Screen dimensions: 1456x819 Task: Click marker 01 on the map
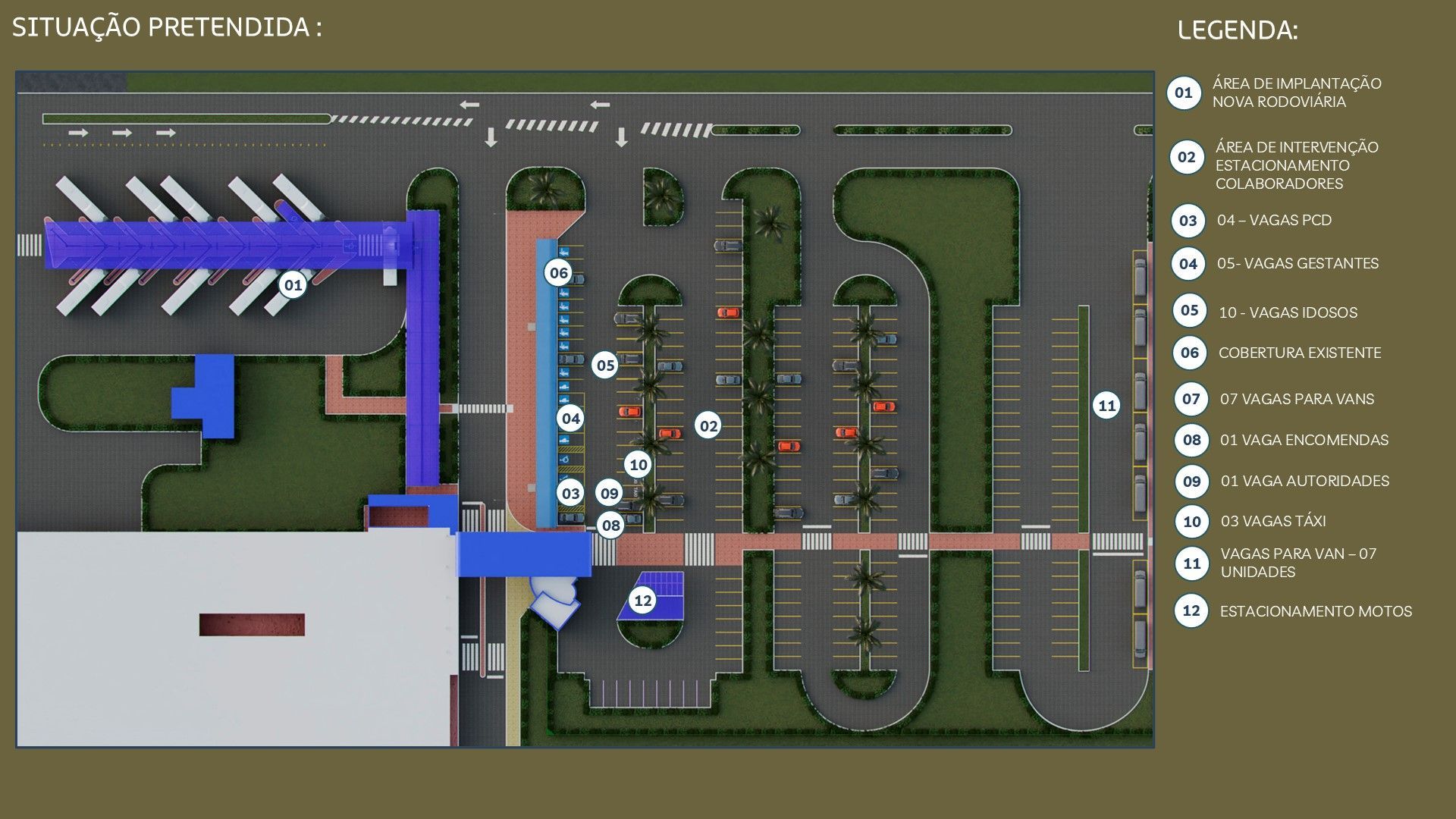[293, 285]
